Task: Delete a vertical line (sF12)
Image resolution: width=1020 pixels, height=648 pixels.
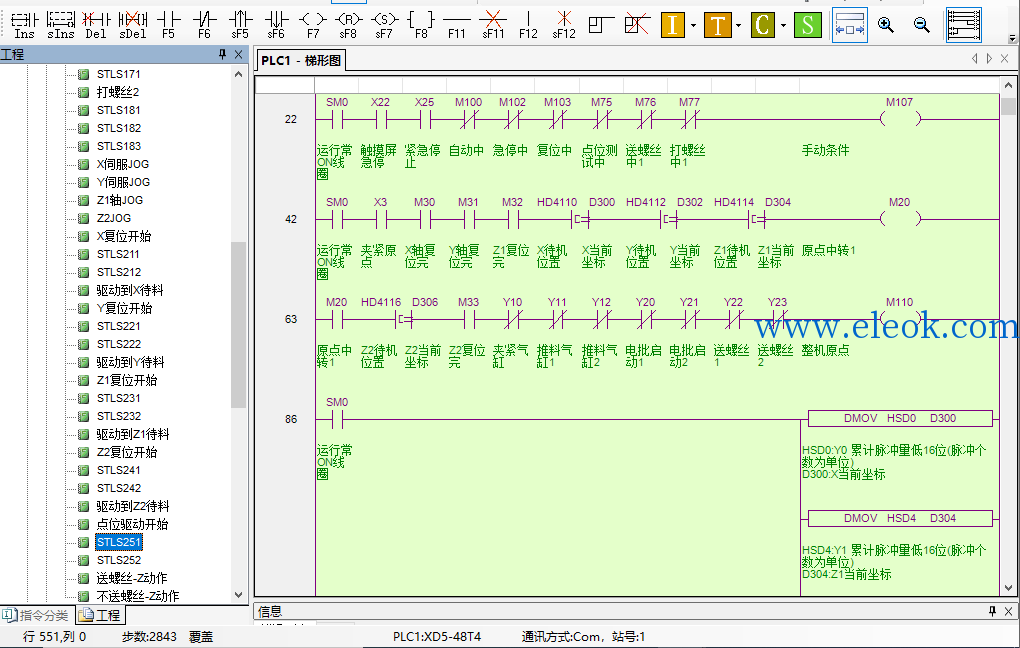Action: [564, 25]
